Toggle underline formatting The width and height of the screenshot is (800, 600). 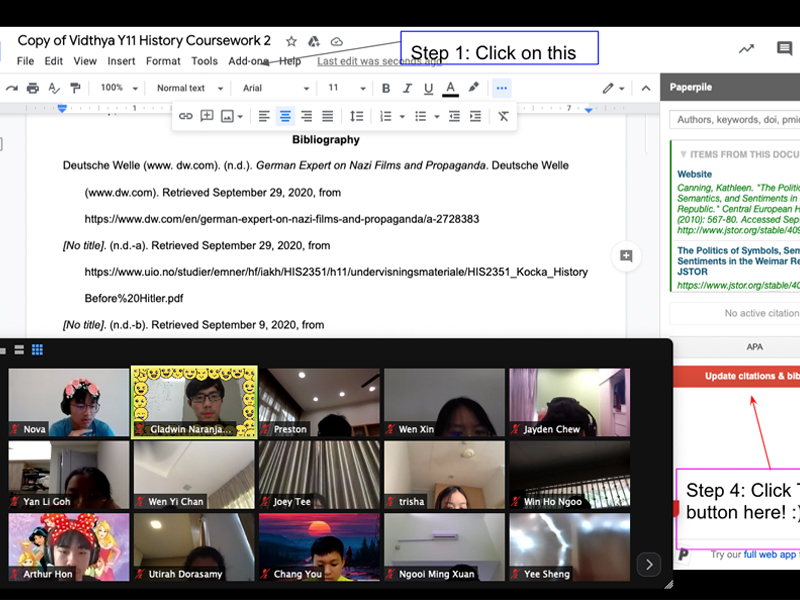(429, 89)
